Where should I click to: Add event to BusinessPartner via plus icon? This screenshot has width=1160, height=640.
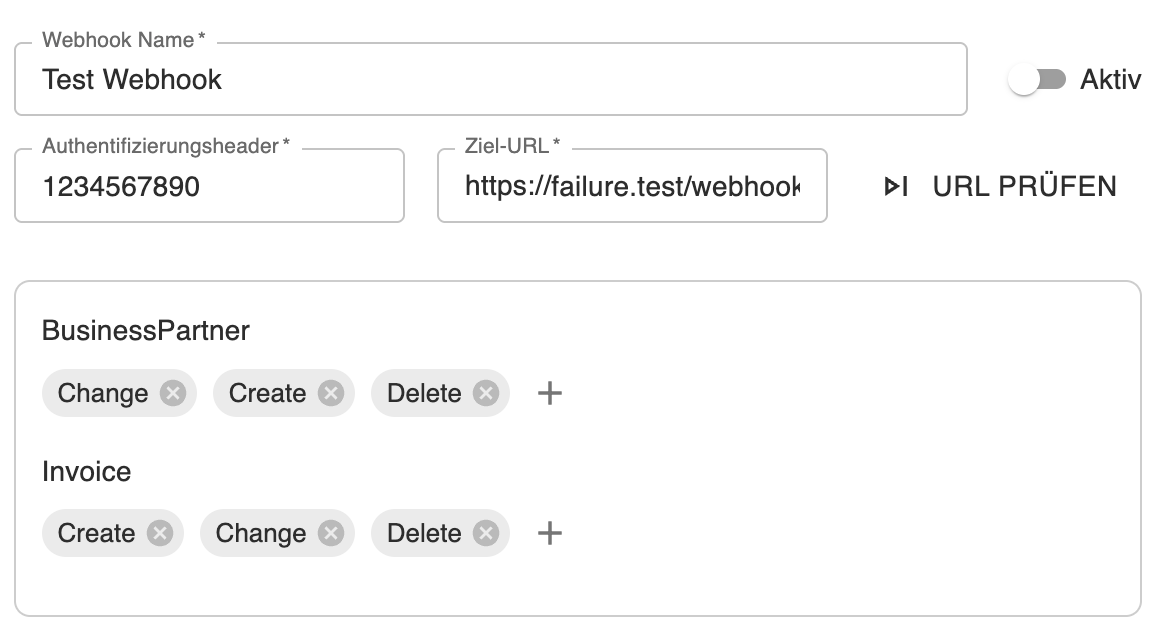click(549, 393)
